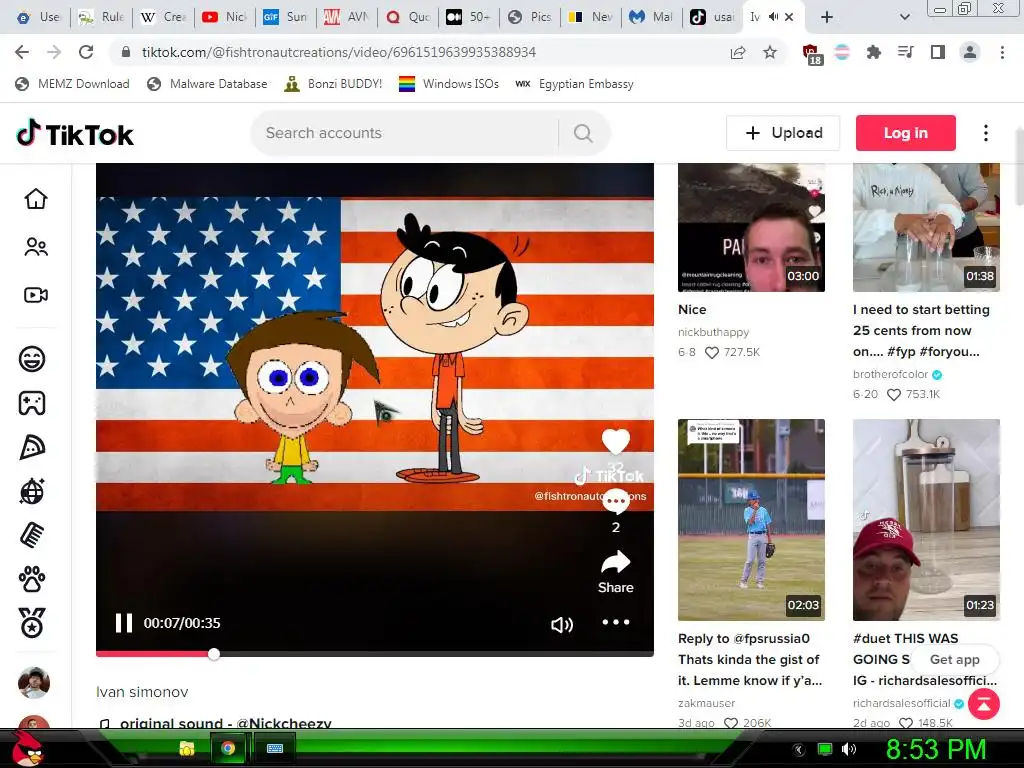Image resolution: width=1024 pixels, height=768 pixels.
Task: Toggle the browser side panel icon
Action: pyautogui.click(x=938, y=52)
